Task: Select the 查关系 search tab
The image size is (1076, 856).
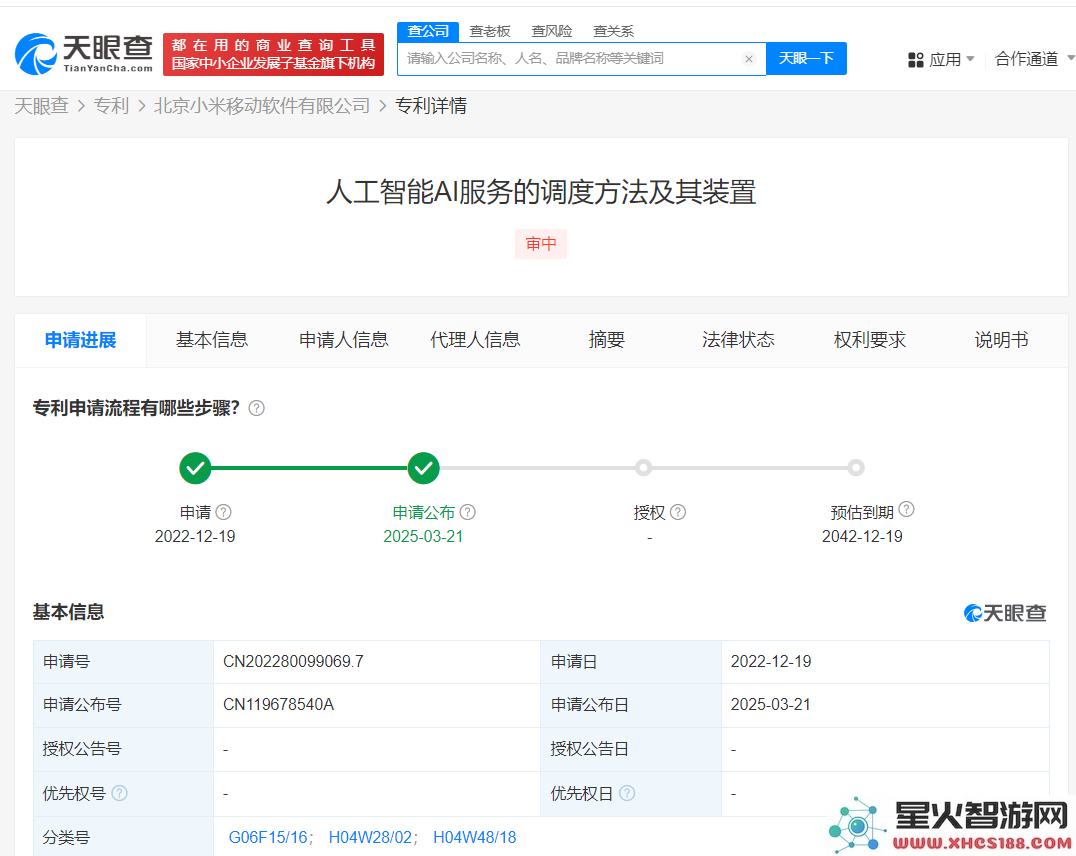Action: (613, 31)
